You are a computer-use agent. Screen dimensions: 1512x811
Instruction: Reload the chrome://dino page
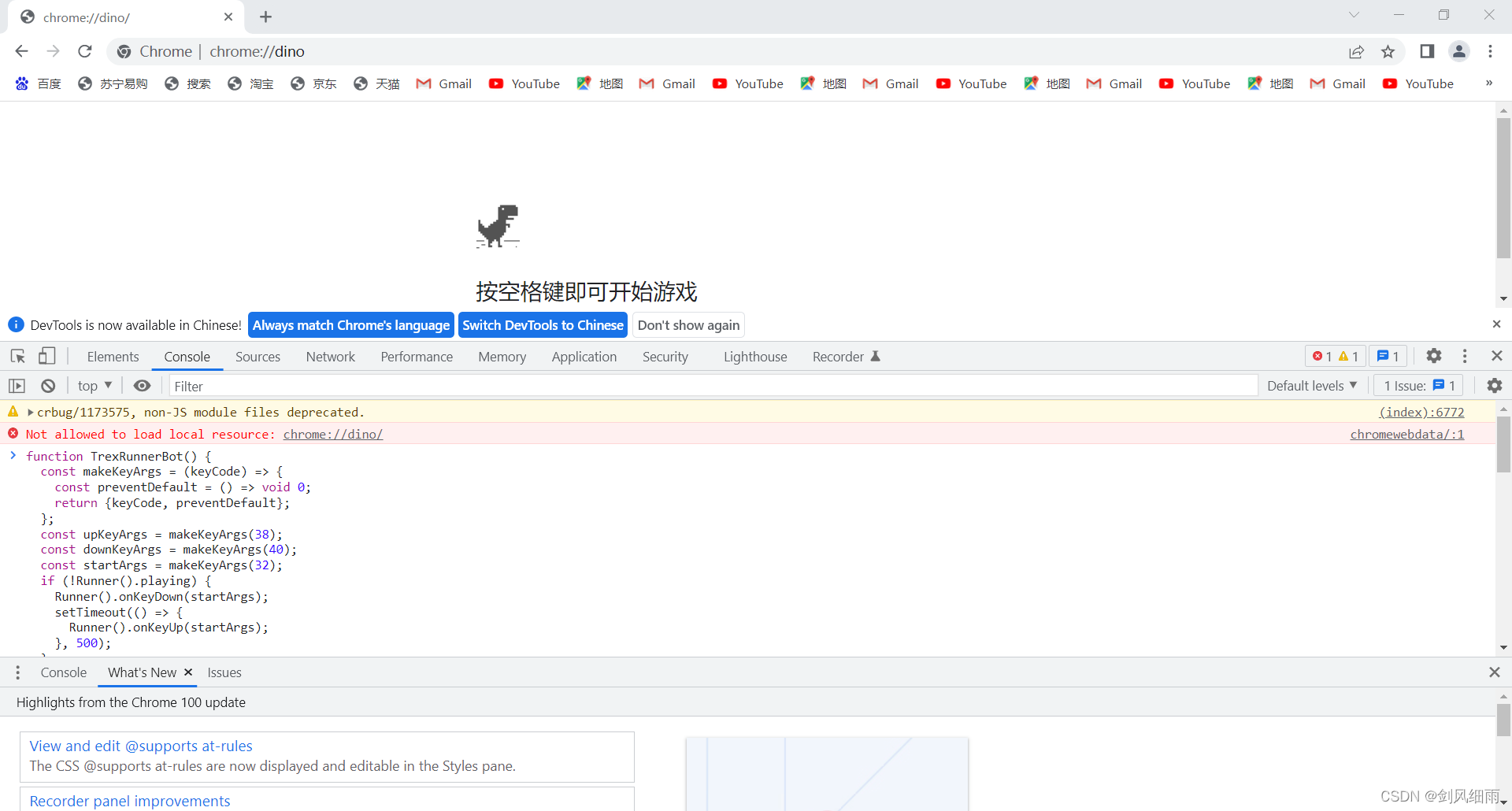pos(85,51)
